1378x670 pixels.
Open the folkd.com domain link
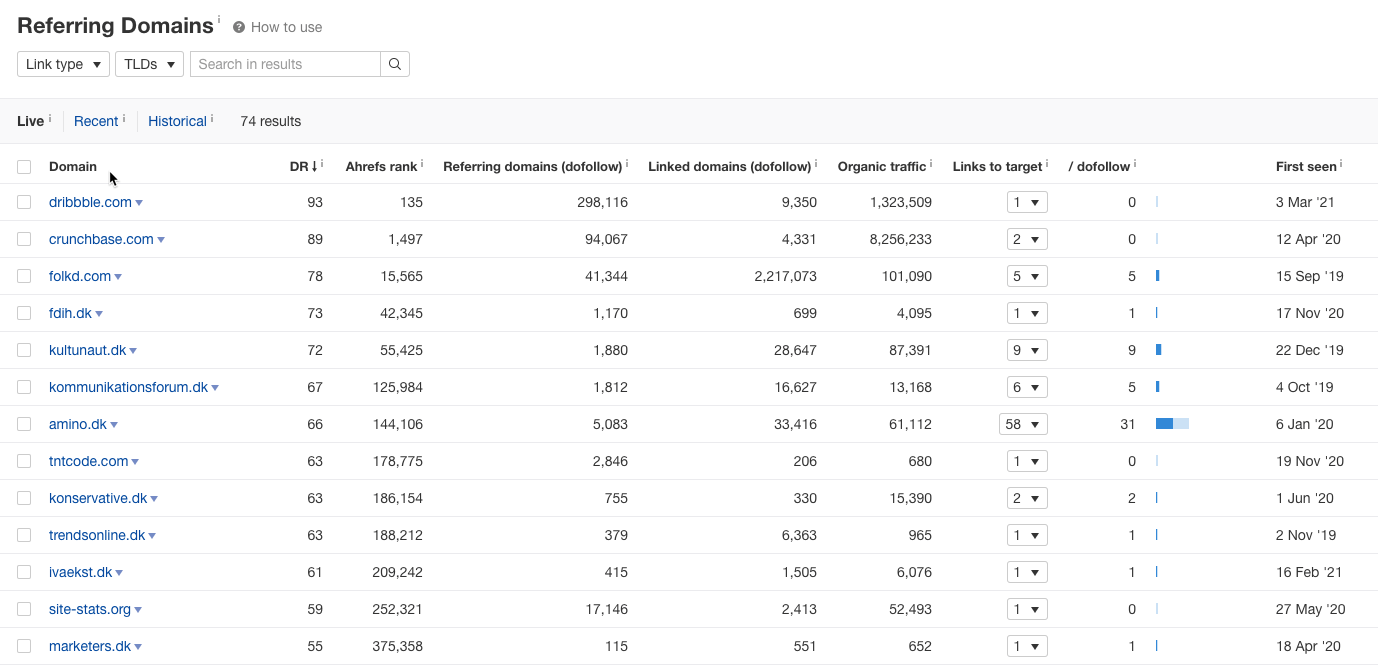[x=80, y=276]
